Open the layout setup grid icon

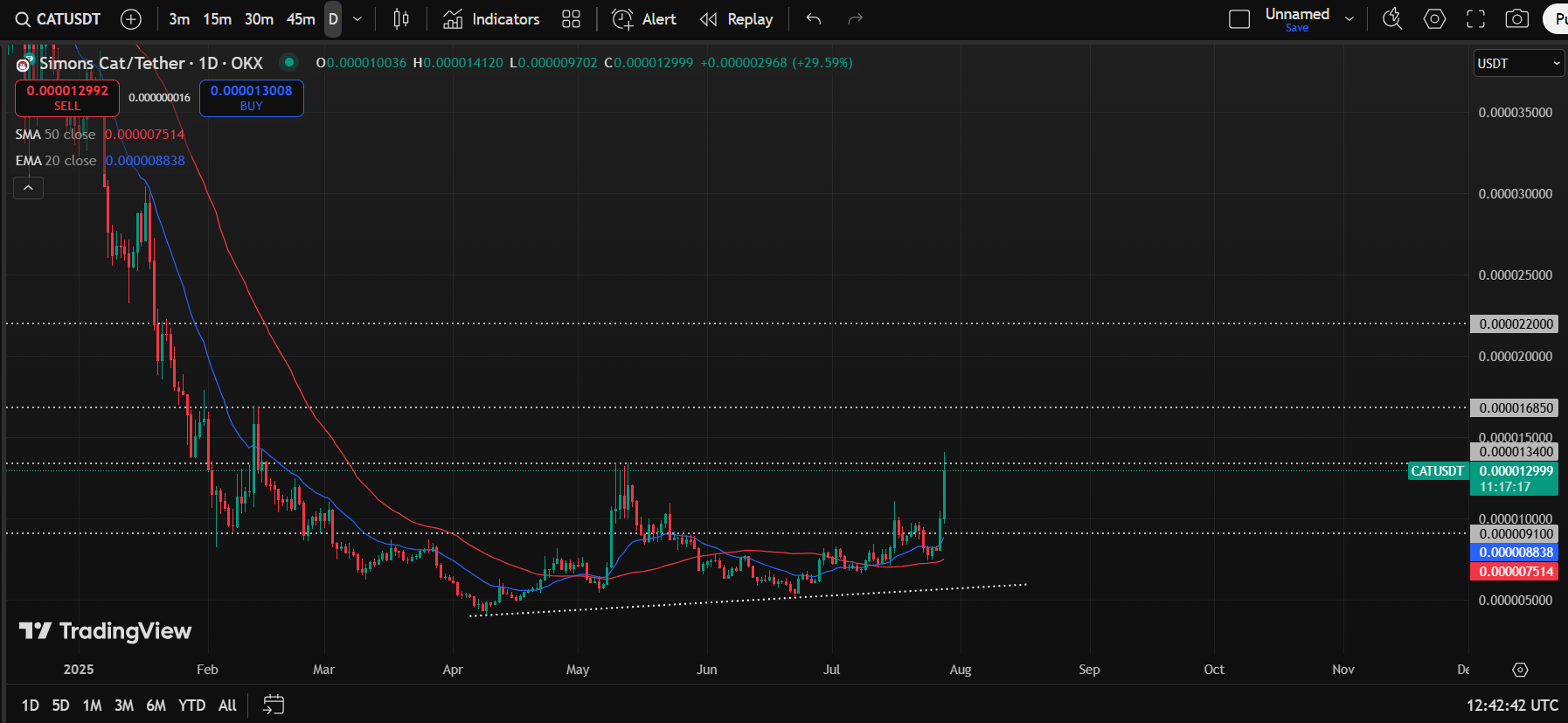571,19
